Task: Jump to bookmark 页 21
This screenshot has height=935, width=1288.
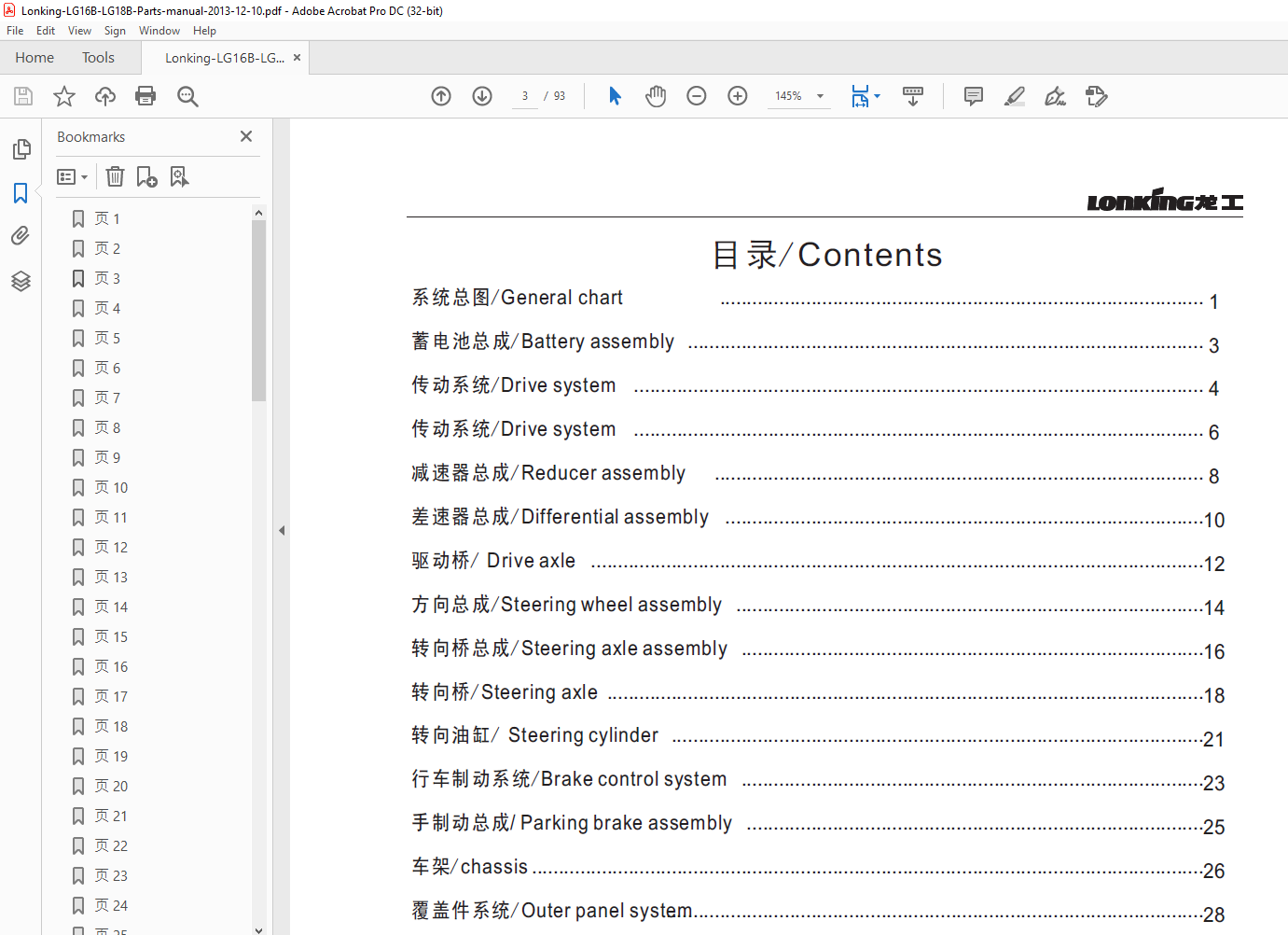Action: point(111,816)
